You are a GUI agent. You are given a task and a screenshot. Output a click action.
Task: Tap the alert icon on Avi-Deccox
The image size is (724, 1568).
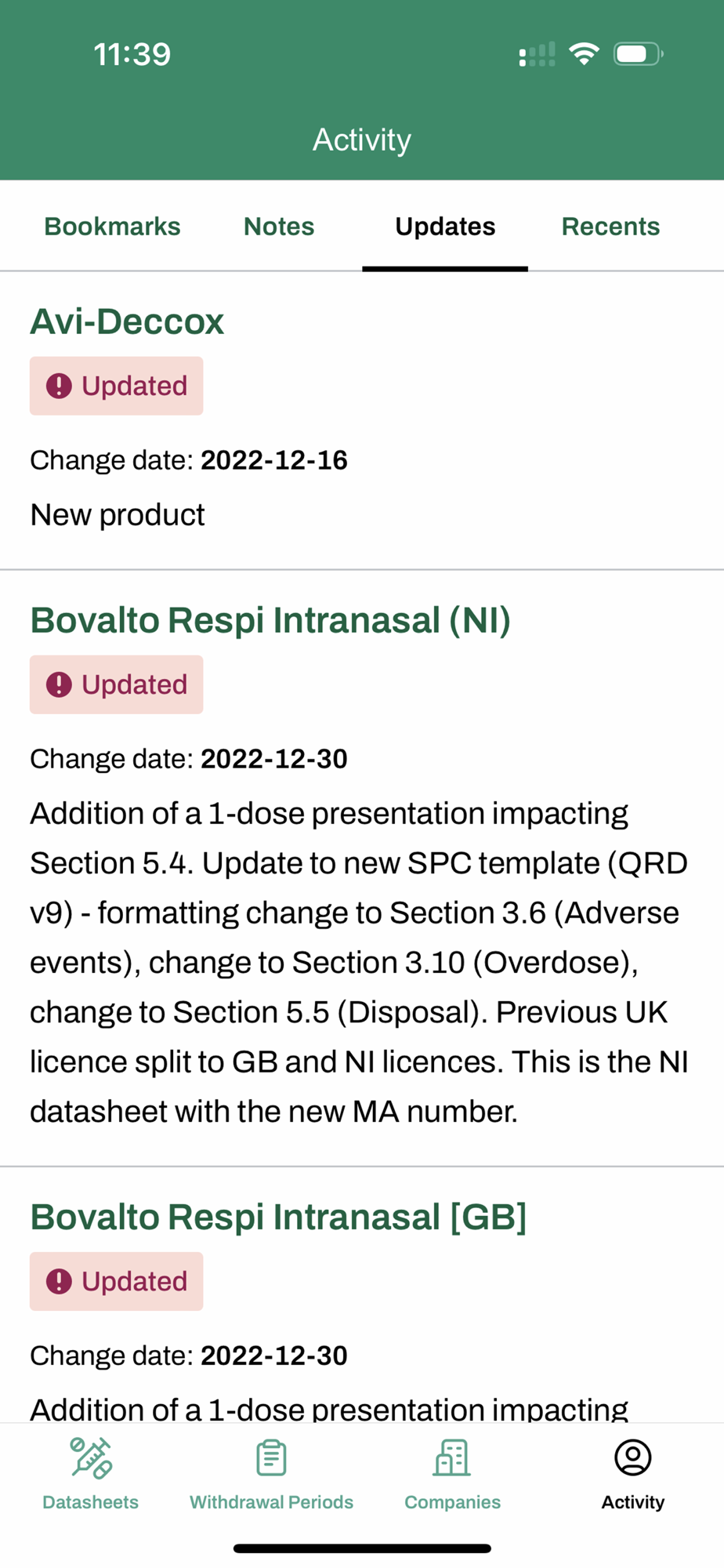[x=59, y=386]
